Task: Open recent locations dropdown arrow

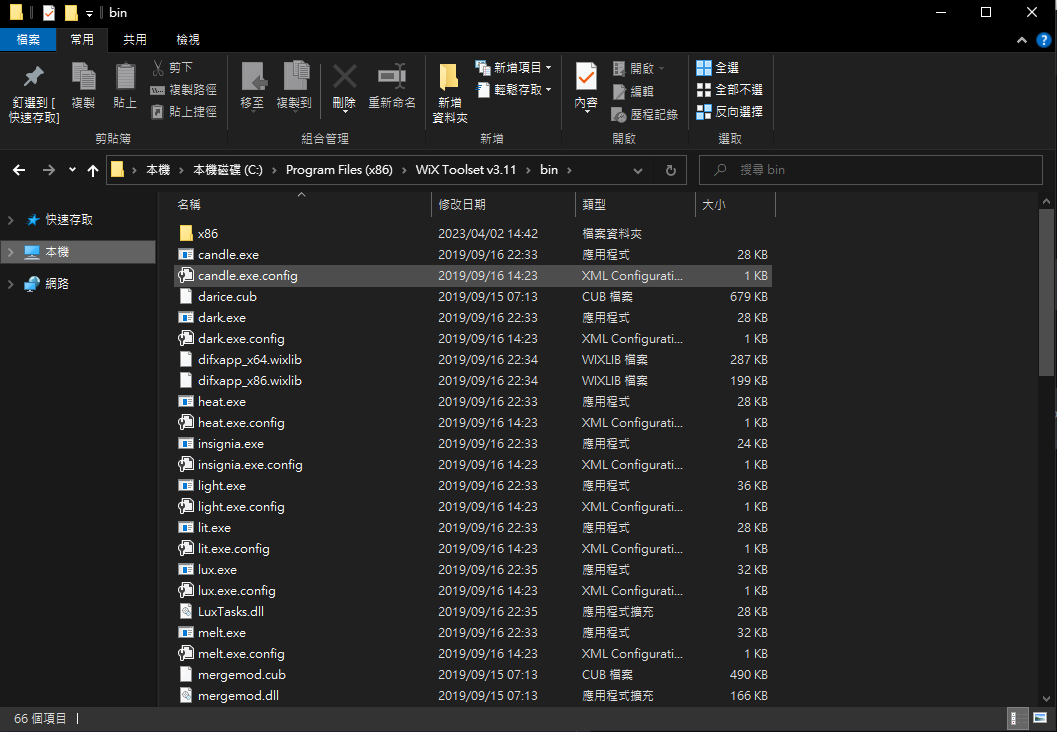Action: point(72,170)
